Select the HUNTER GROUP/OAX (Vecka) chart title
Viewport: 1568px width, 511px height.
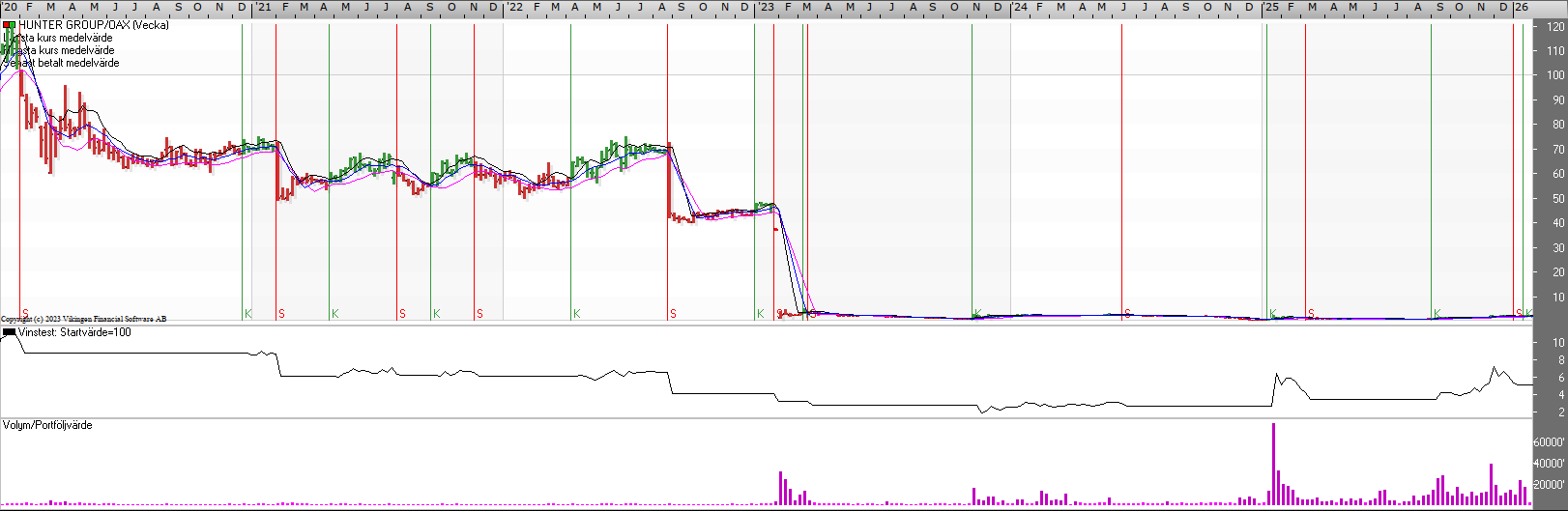(93, 25)
